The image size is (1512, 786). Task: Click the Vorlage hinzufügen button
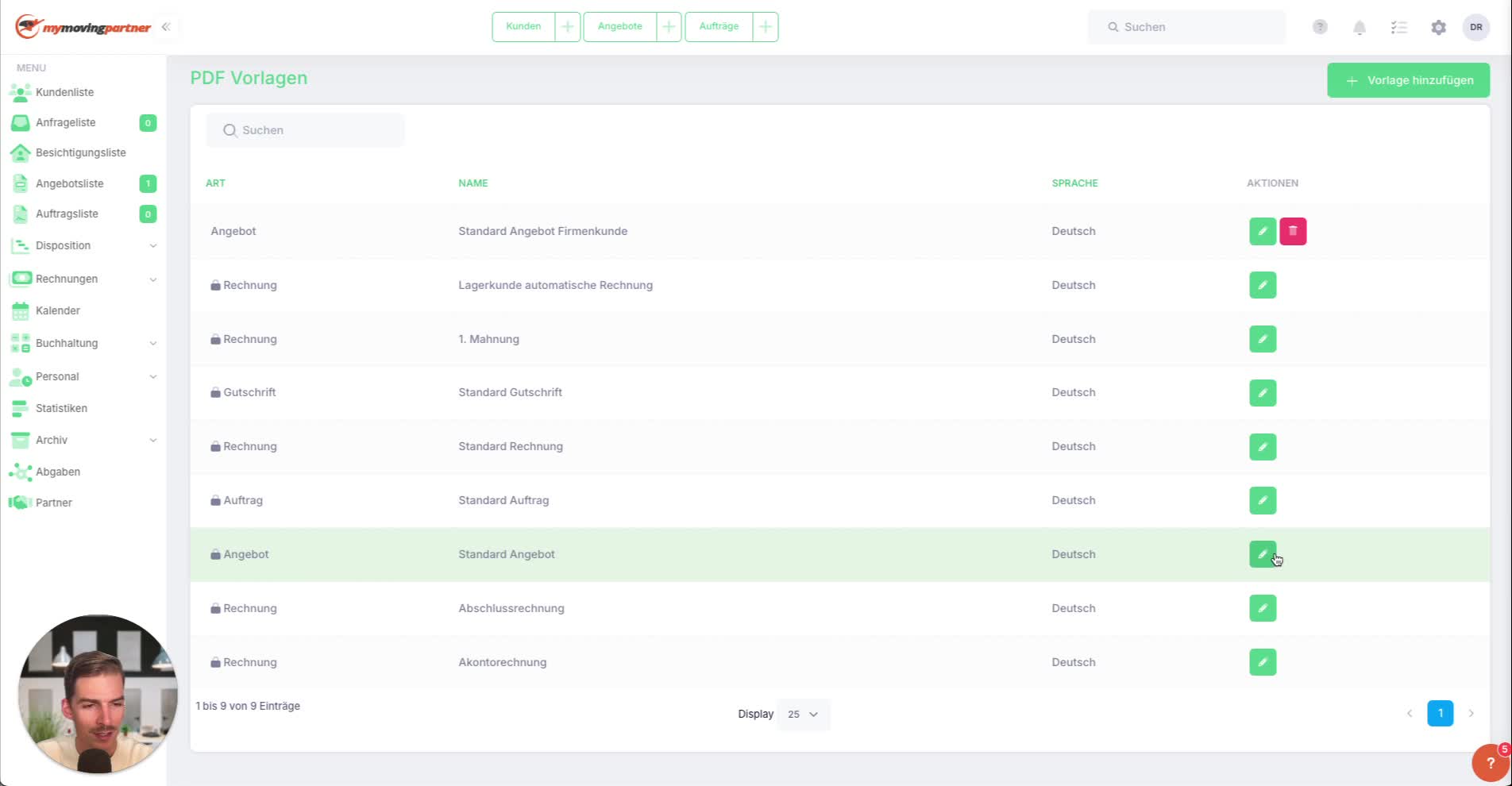pos(1408,80)
